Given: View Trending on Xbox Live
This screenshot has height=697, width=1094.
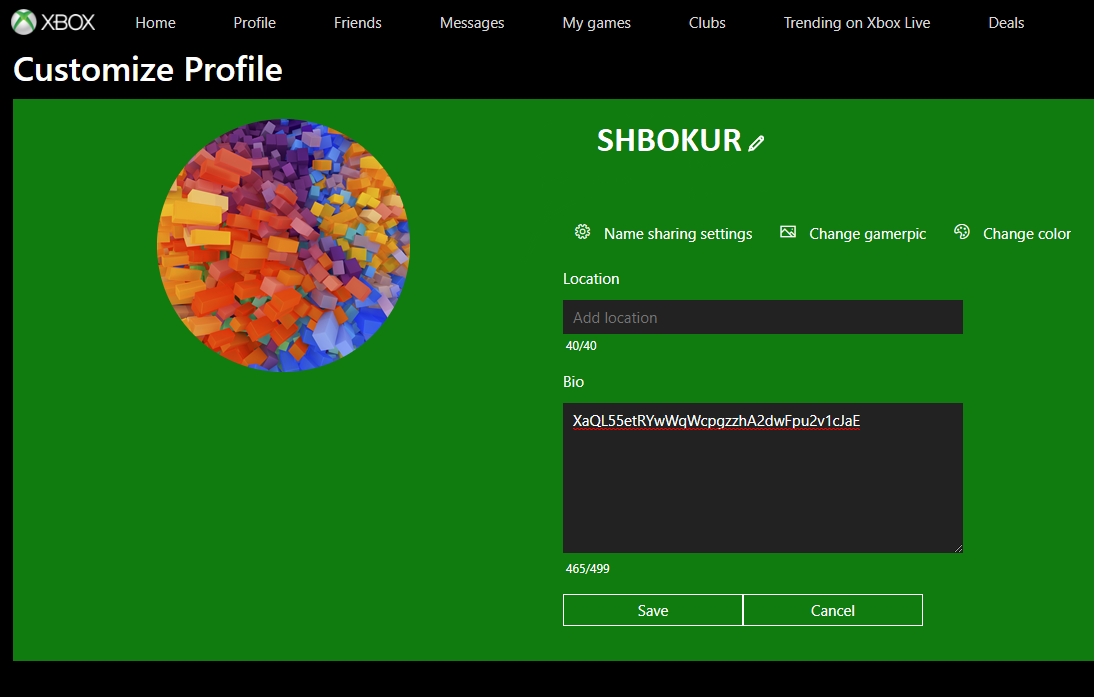Looking at the screenshot, I should tap(857, 23).
